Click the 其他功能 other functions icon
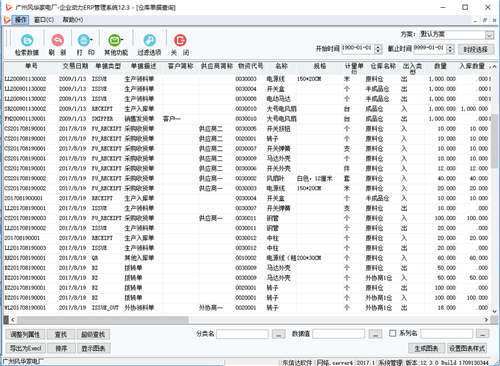Screen dimensions: 500x366 click(x=114, y=40)
